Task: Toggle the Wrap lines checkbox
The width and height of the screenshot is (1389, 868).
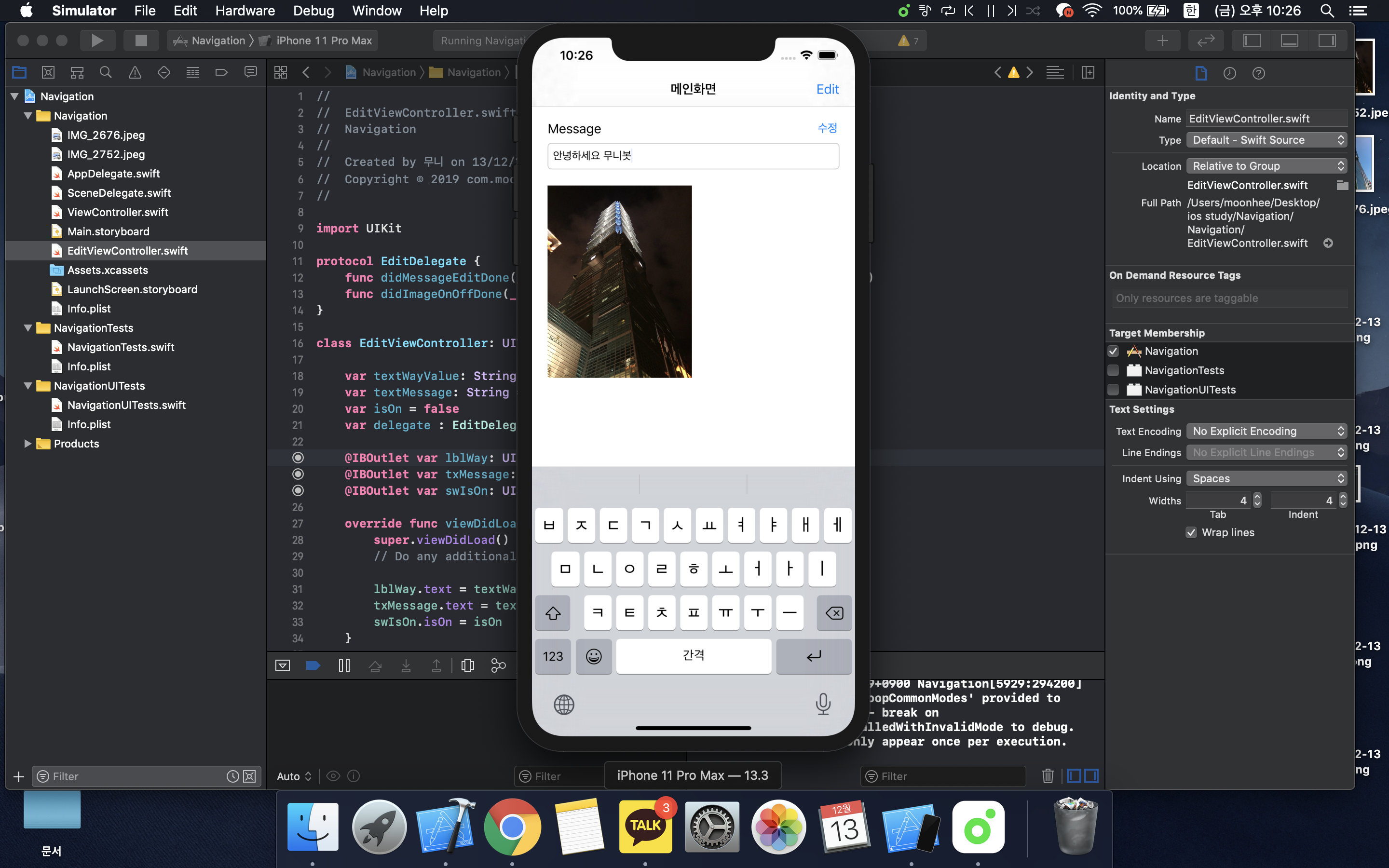Action: click(x=1191, y=532)
